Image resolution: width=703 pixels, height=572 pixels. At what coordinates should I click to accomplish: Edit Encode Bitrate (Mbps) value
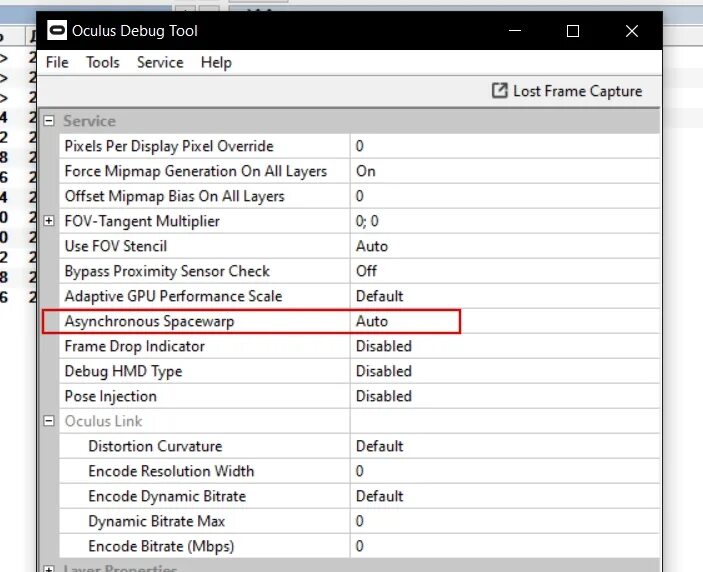pyautogui.click(x=505, y=546)
